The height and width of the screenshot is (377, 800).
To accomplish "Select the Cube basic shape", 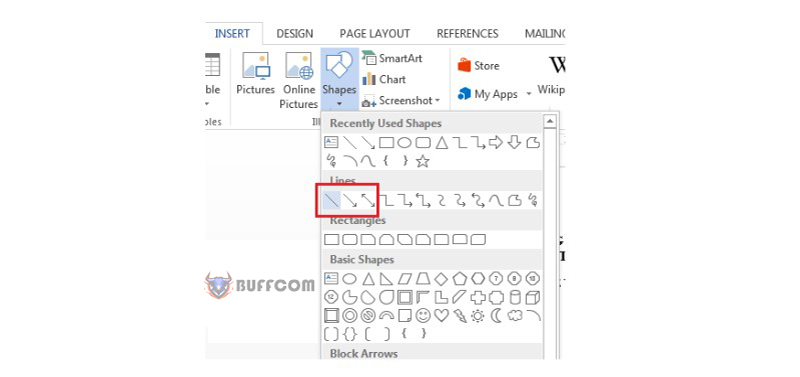I will (533, 297).
